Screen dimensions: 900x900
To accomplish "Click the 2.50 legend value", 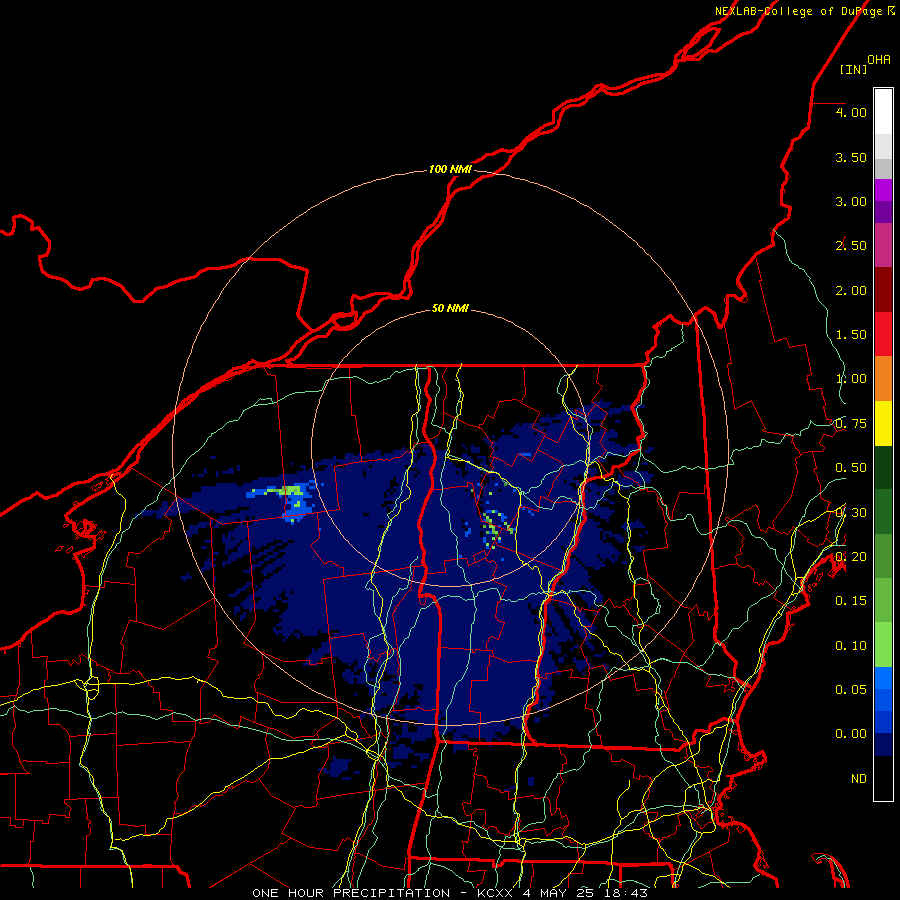I will (851, 246).
